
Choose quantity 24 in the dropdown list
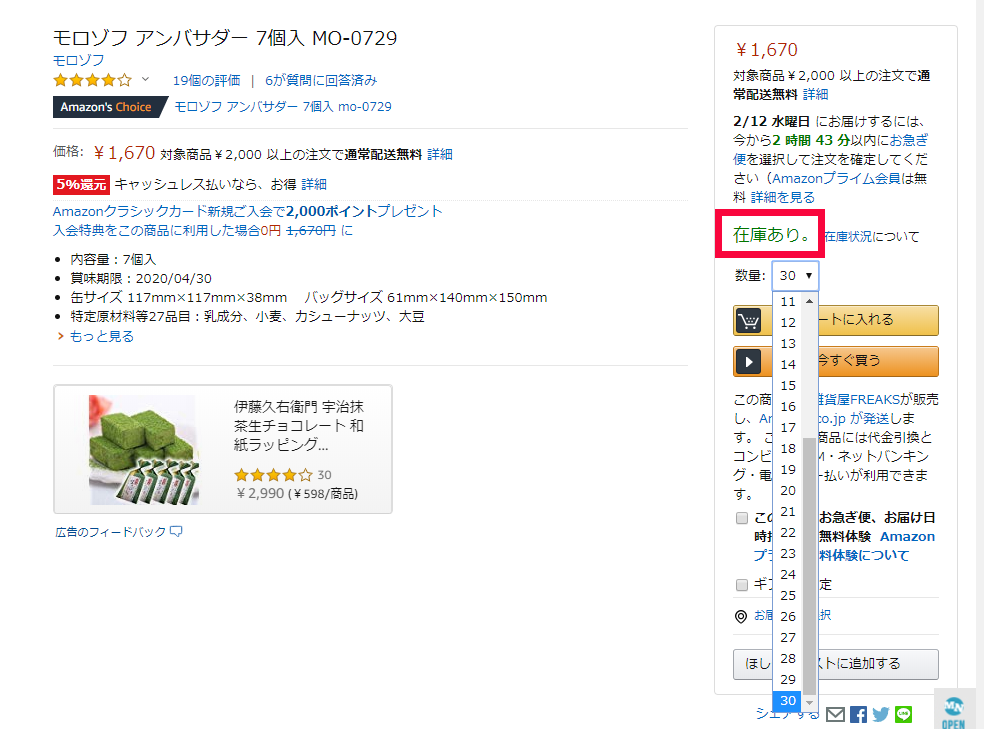(788, 574)
